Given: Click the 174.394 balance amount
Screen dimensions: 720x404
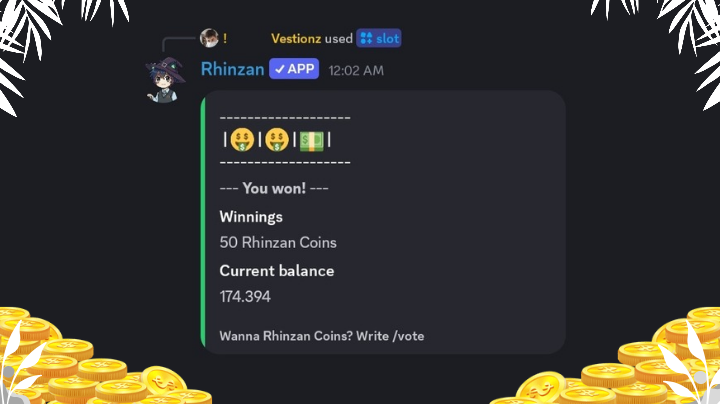Looking at the screenshot, I should (245, 297).
